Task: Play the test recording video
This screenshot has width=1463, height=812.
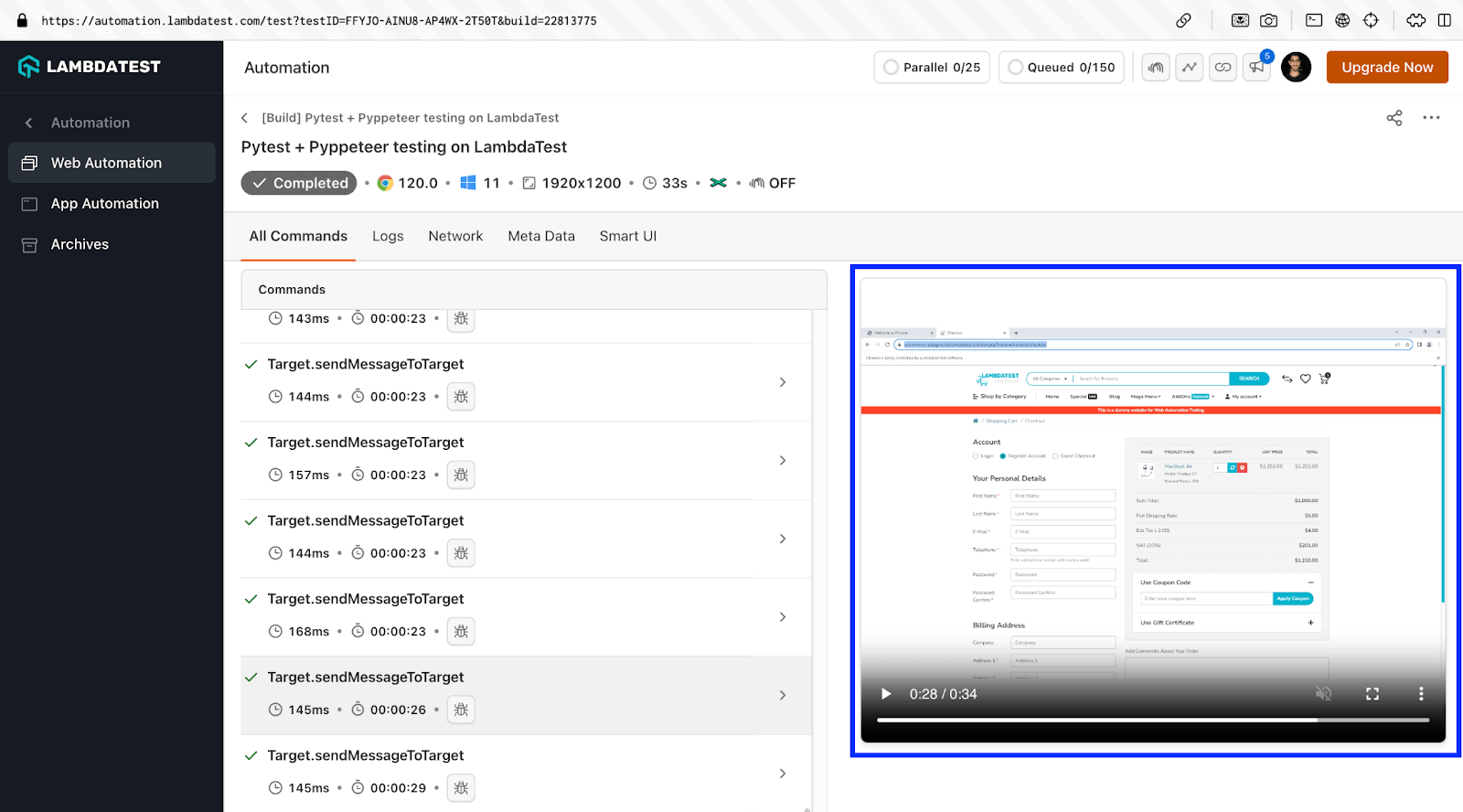Action: coord(885,694)
